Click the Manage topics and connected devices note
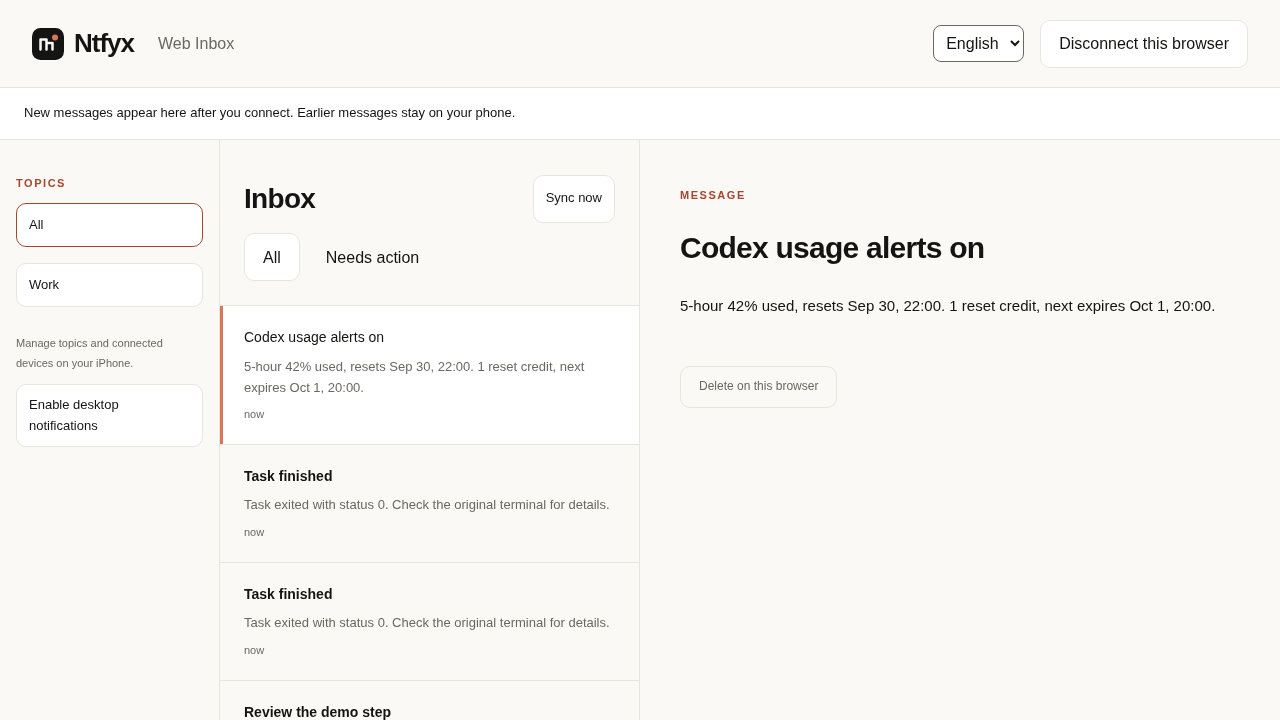The image size is (1280, 720). point(89,353)
